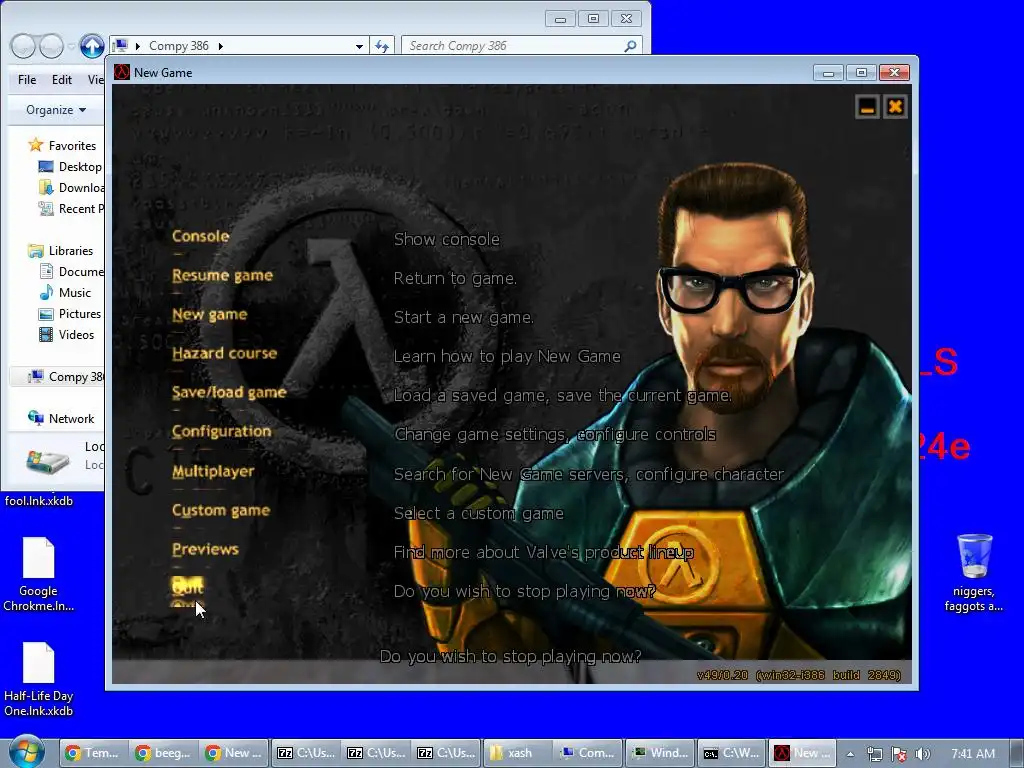Open the Edit menu in Explorer
This screenshot has width=1024, height=768.
coord(62,80)
